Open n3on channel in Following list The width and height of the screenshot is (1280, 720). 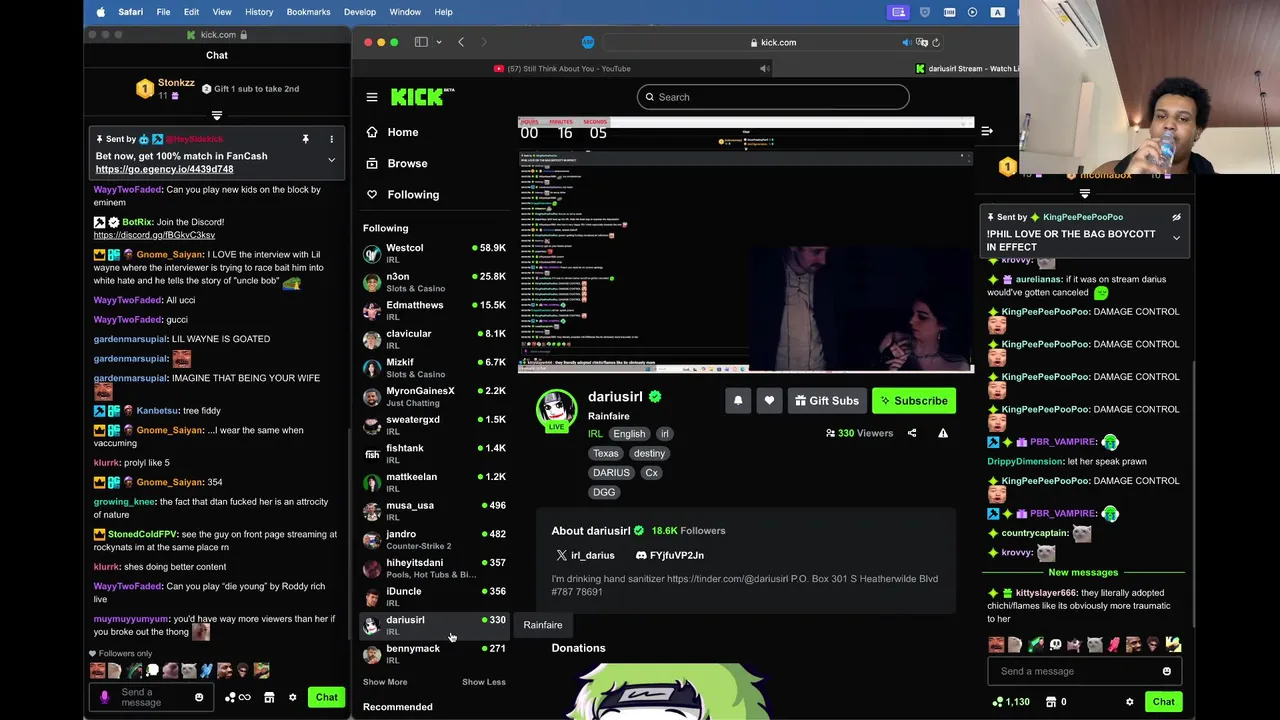pyautogui.click(x=434, y=282)
